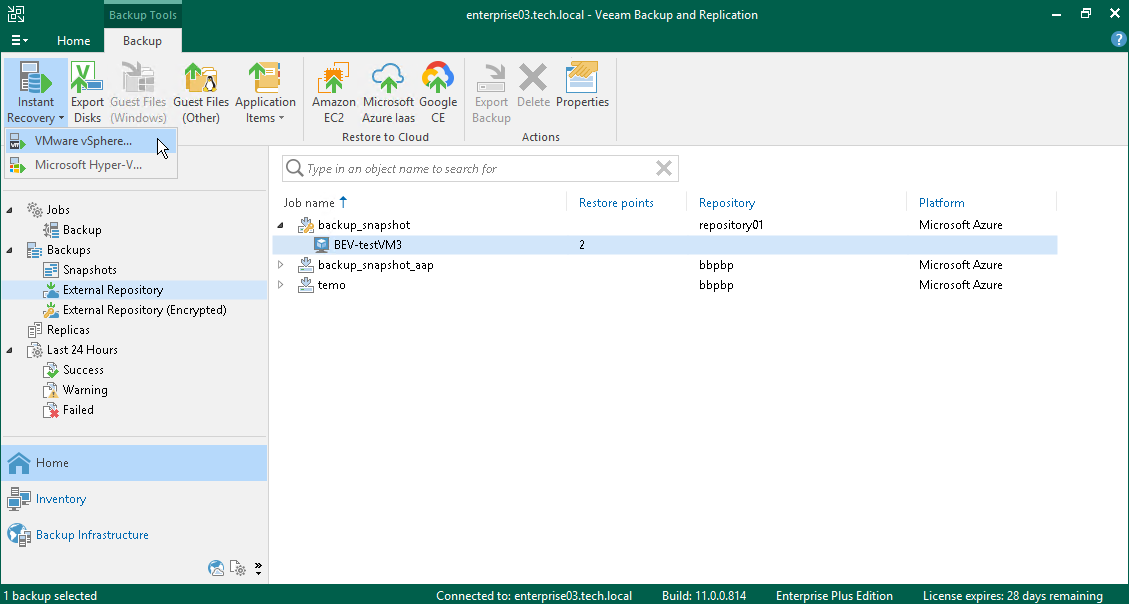Open Guest Files (Other) restore
The width and height of the screenshot is (1129, 604).
201,93
